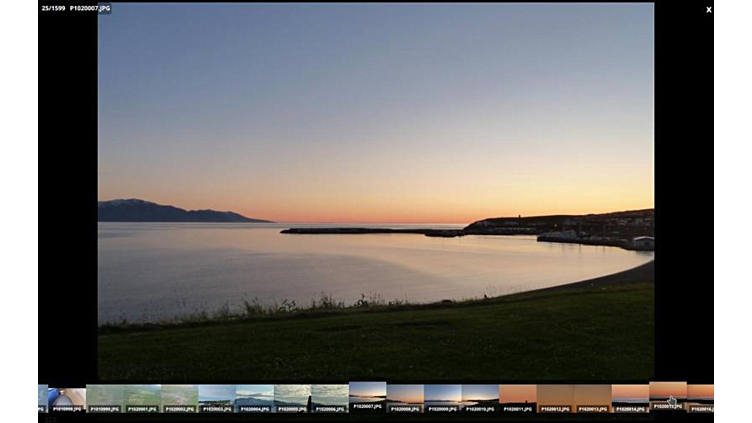Screen dimensions: 752x423
Task: Select the blue-toned thumbnail P1010998.JPG
Action: click(67, 398)
